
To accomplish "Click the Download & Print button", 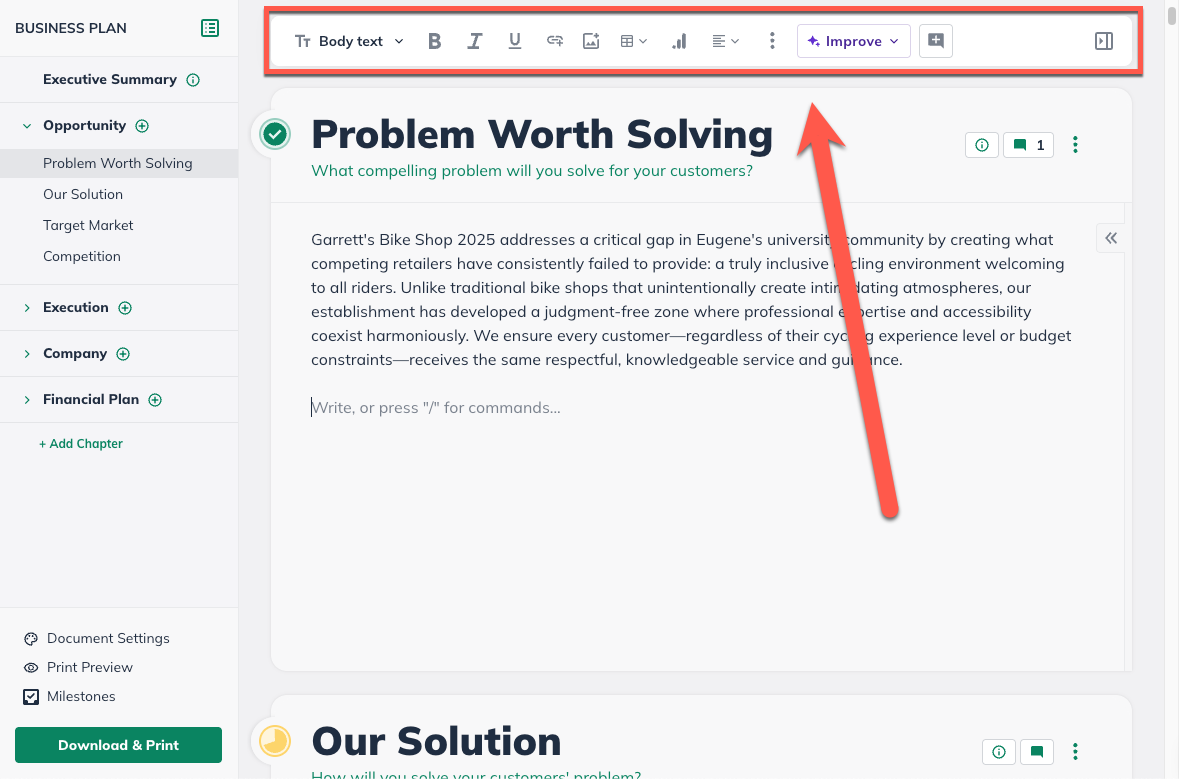I will [118, 745].
